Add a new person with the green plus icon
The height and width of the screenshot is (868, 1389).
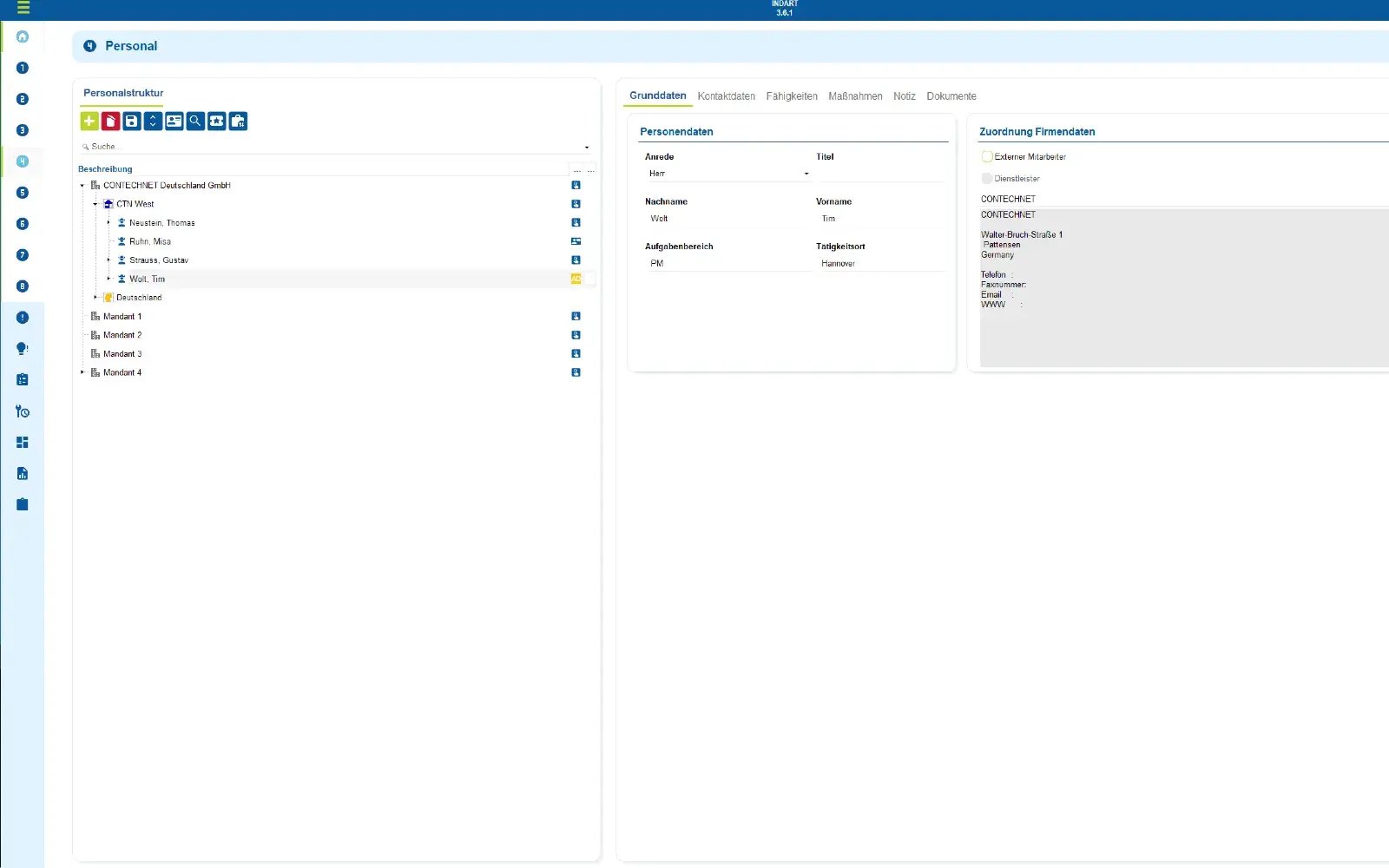[x=89, y=122]
